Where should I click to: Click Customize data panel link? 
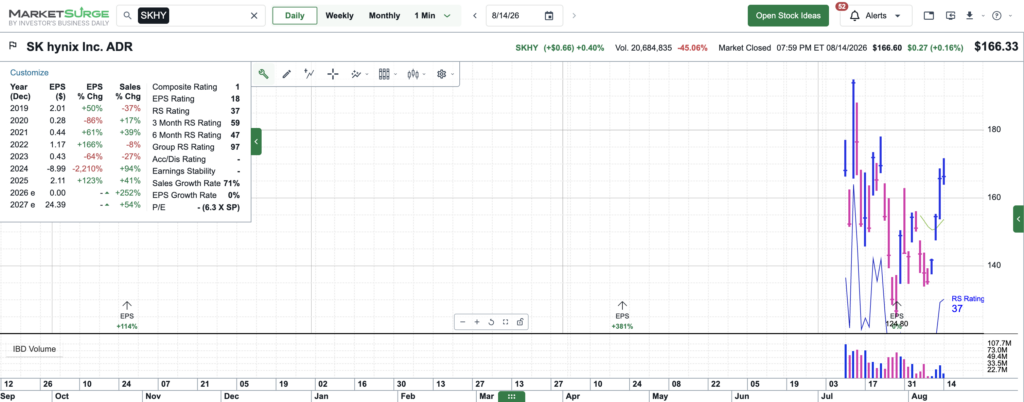click(29, 72)
